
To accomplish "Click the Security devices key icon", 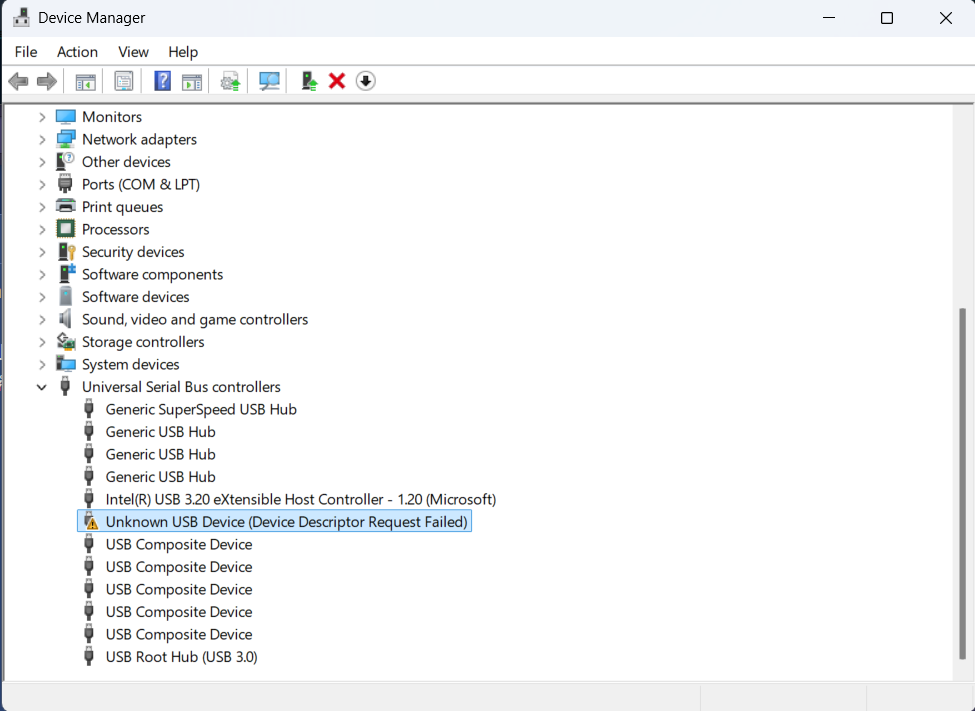I will point(67,251).
